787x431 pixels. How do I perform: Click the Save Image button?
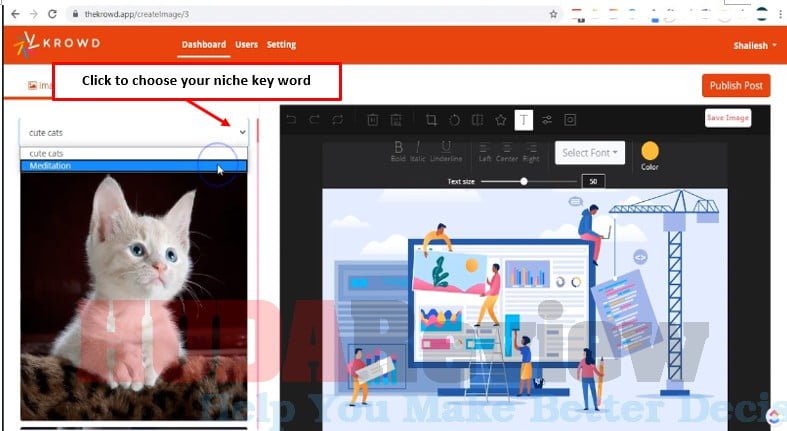coord(727,118)
